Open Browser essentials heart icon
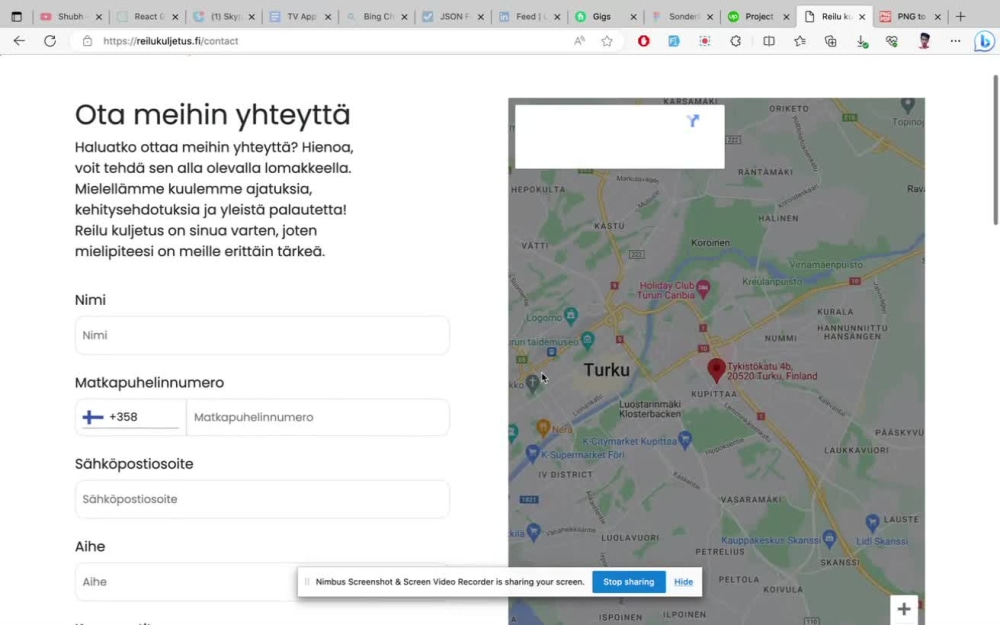1000x625 pixels. 892,41
